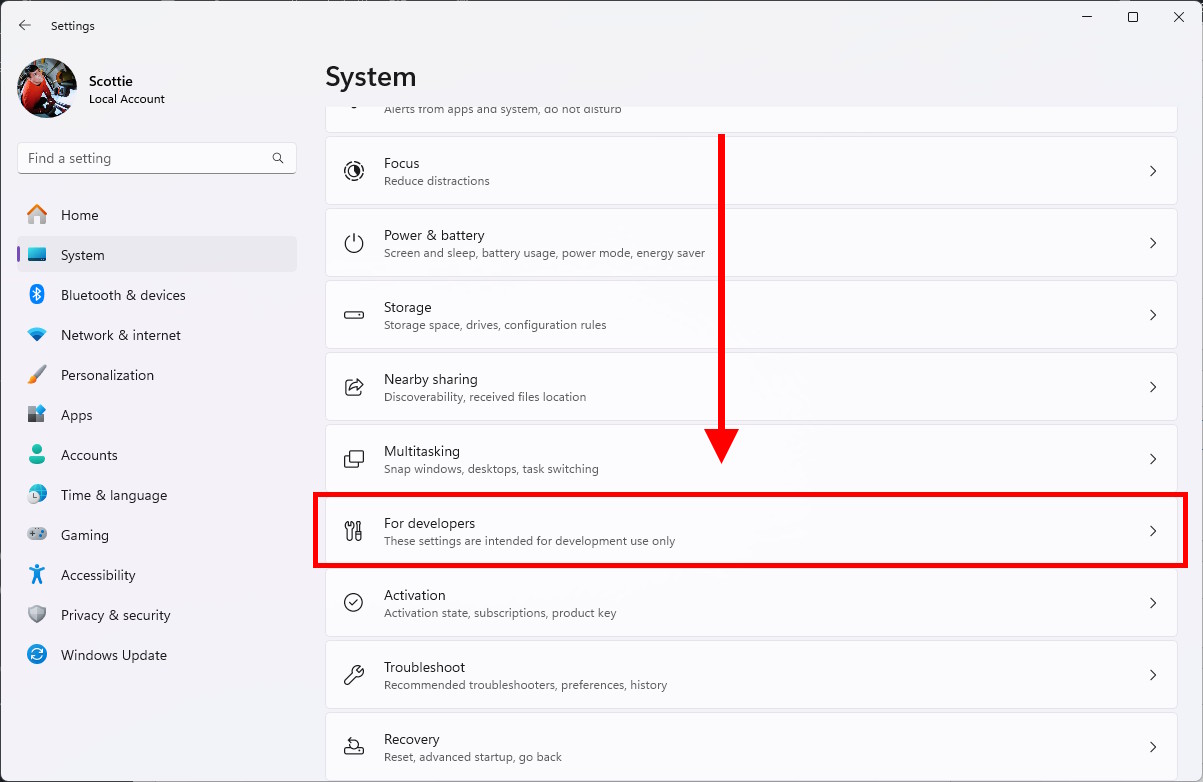1203x782 pixels.
Task: Click the Troubleshoot title
Action: 424,667
